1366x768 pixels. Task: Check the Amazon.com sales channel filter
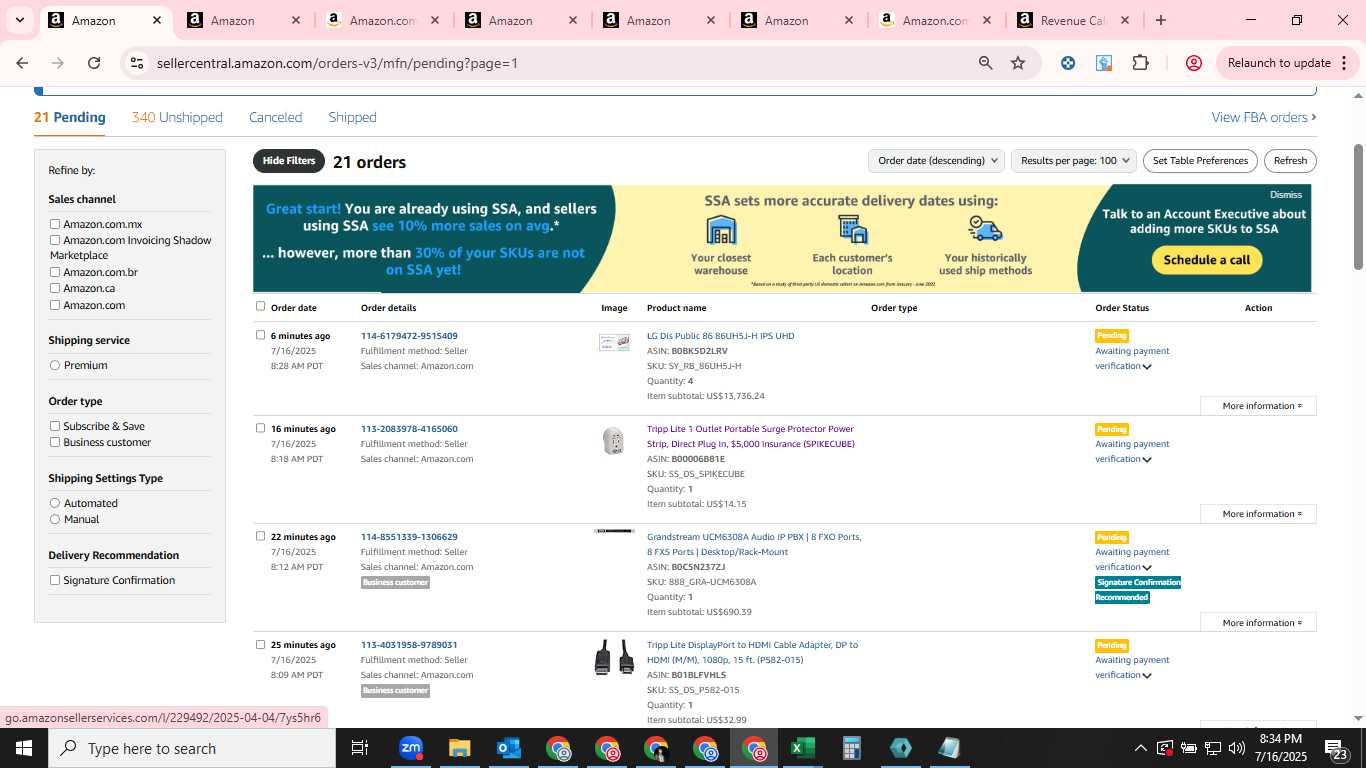click(55, 305)
